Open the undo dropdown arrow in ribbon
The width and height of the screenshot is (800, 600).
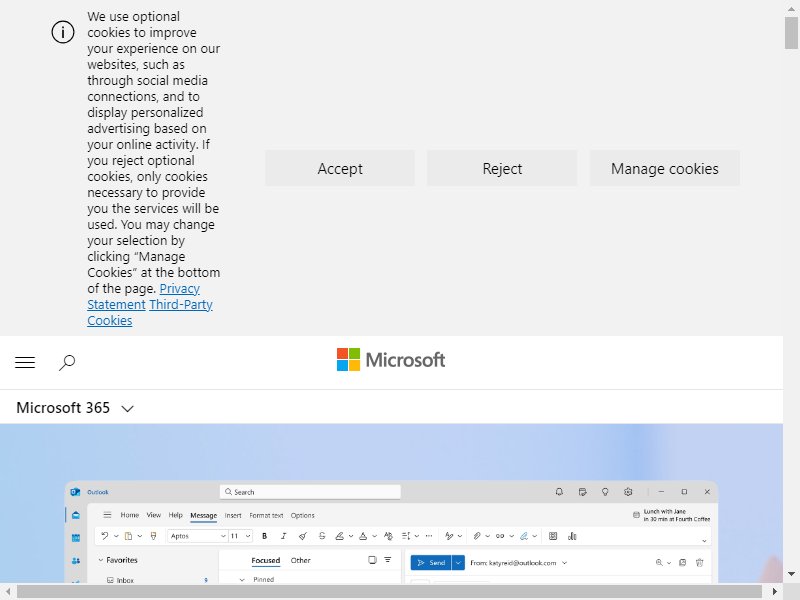pos(116,536)
